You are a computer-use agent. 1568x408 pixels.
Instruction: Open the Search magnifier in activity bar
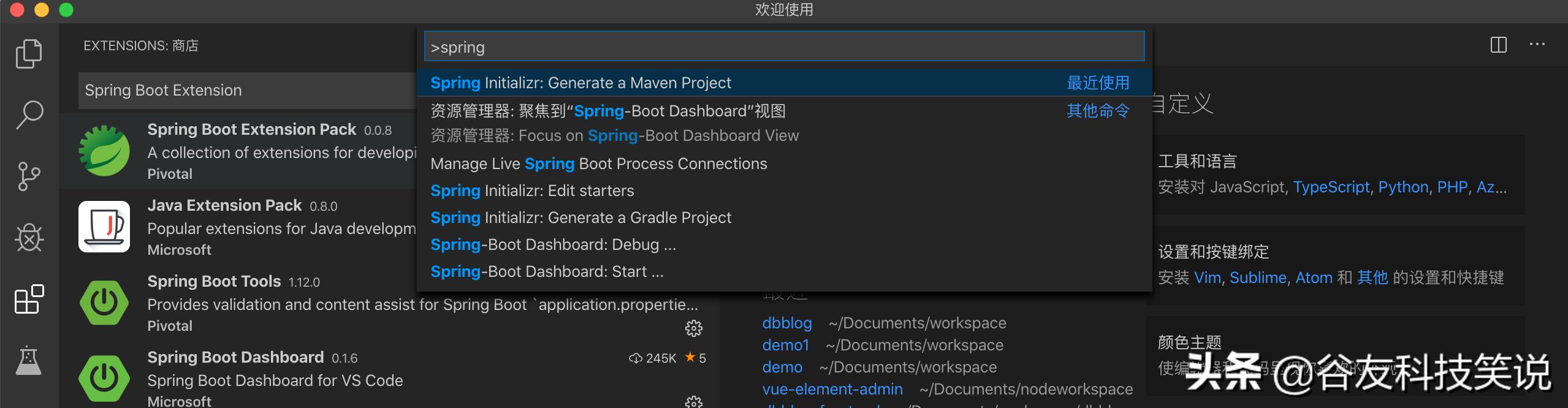tap(29, 115)
